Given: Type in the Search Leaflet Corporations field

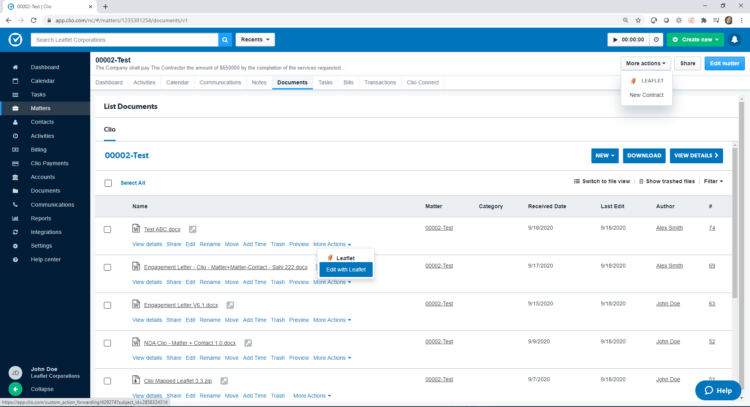Looking at the screenshot, I should point(125,40).
